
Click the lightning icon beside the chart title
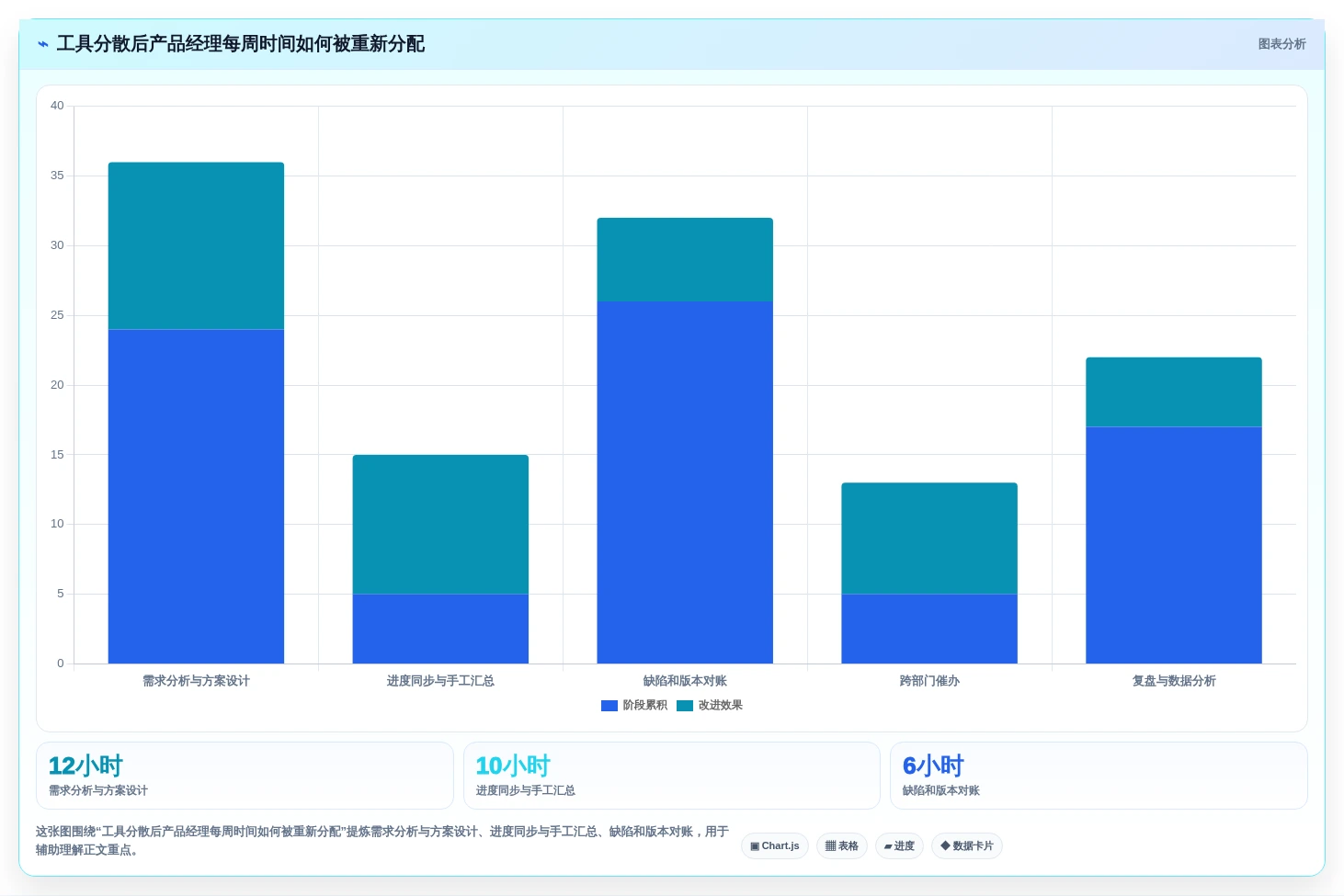(42, 44)
